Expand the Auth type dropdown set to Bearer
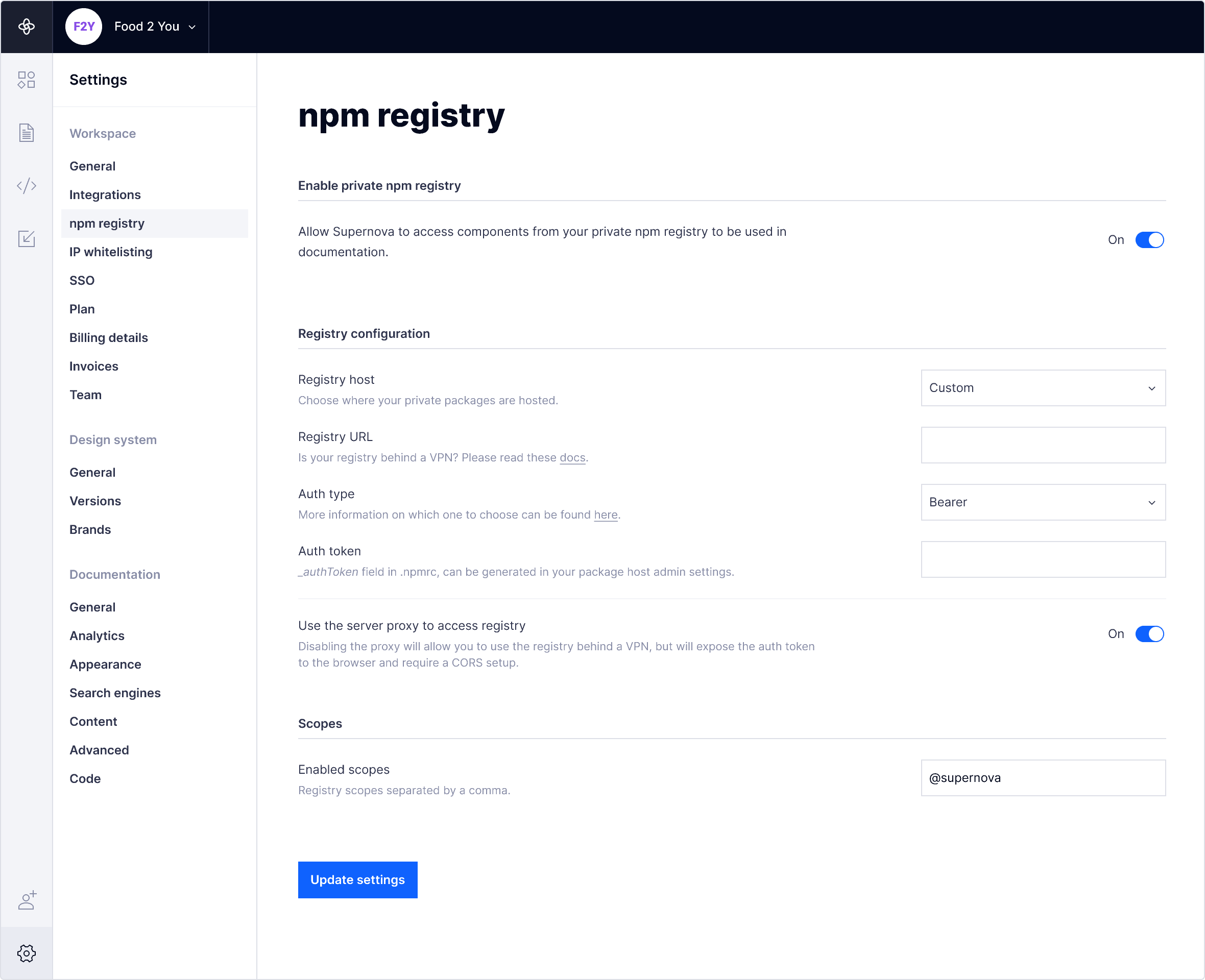1205x980 pixels. (1042, 502)
